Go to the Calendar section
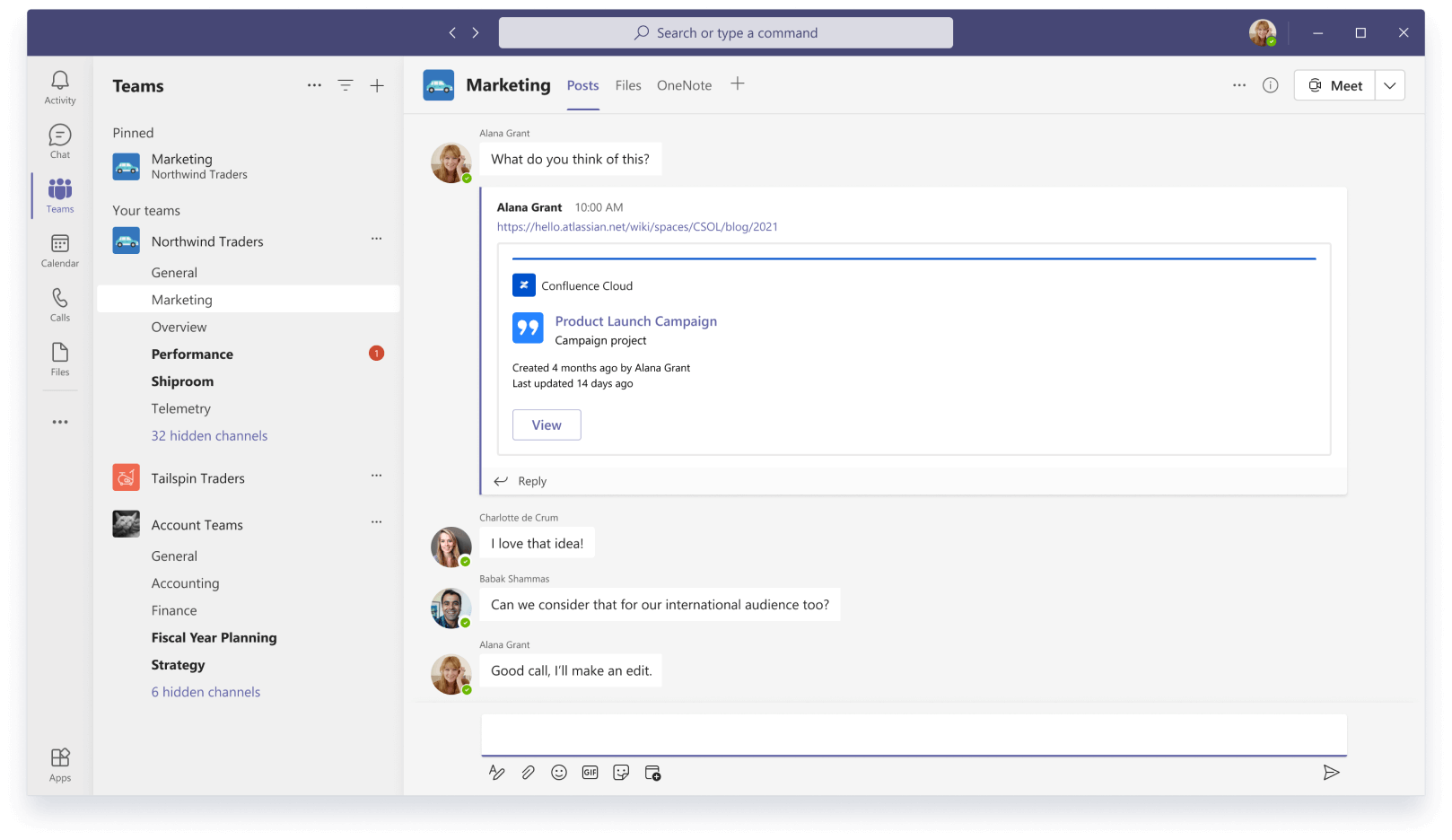Image resolution: width=1452 pixels, height=840 pixels. [x=59, y=249]
